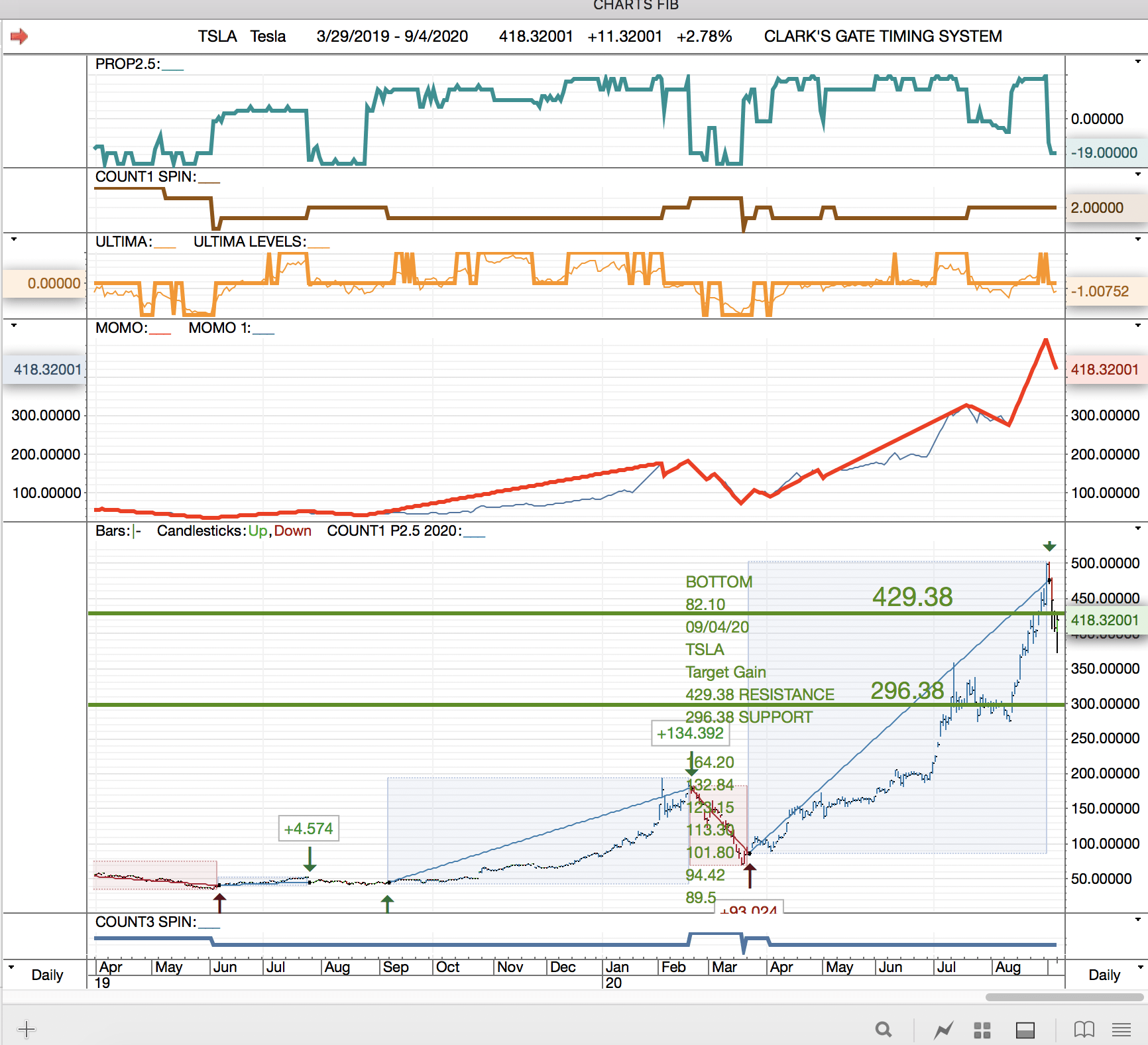The image size is (1148, 1045).
Task: Click the ULTIMA LEVELS orange line swatch
Action: (x=319, y=247)
